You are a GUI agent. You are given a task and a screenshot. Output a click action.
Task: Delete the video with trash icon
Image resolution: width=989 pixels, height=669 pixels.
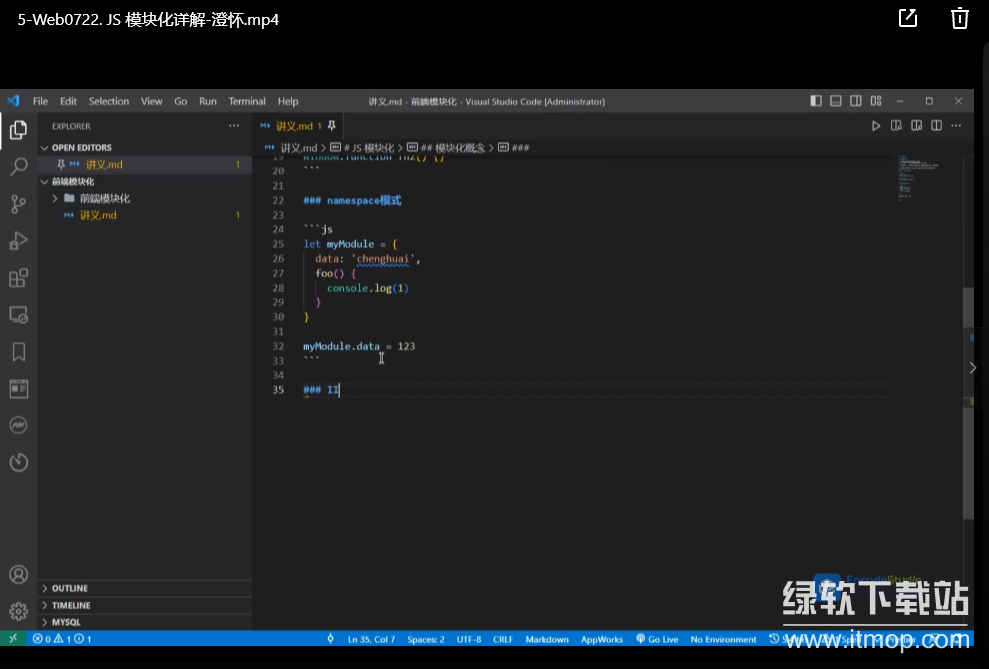[x=959, y=18]
